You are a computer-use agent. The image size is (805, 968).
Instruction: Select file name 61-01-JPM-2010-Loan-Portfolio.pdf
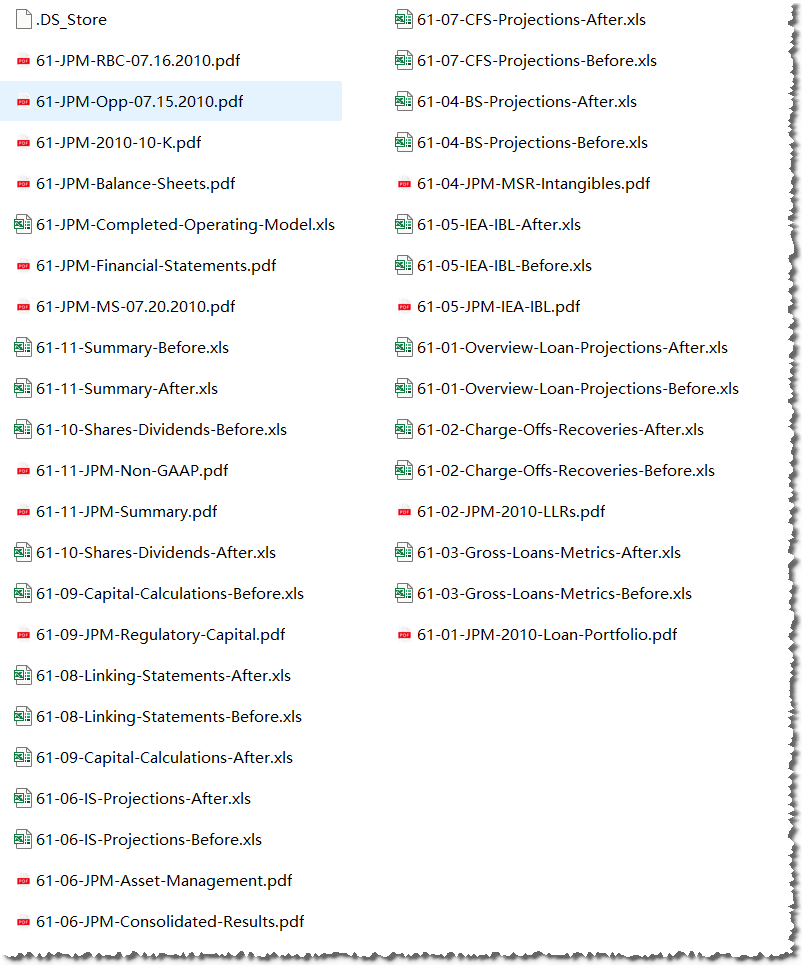pos(548,635)
